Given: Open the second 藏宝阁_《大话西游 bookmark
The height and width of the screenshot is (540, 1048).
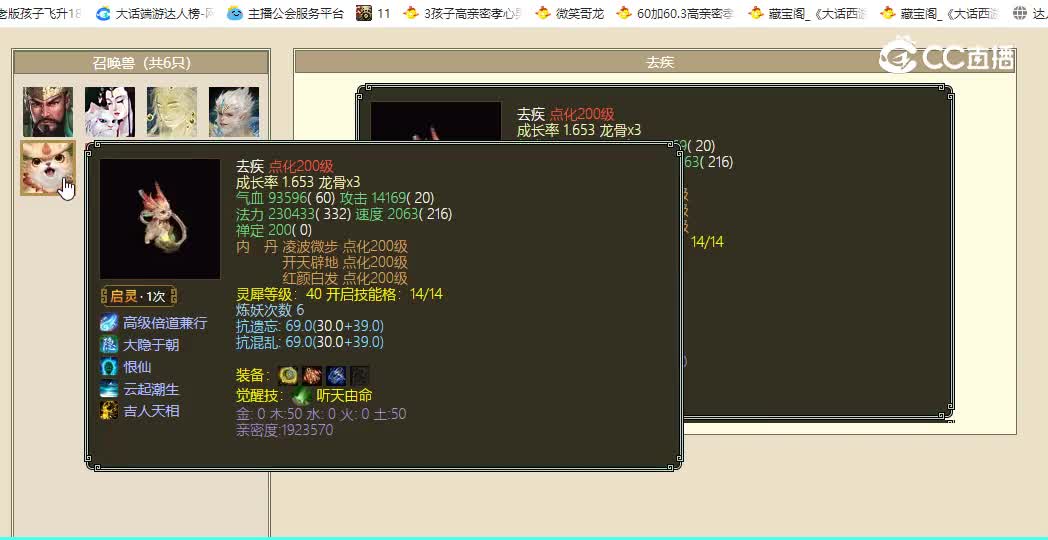Looking at the screenshot, I should click(x=939, y=13).
